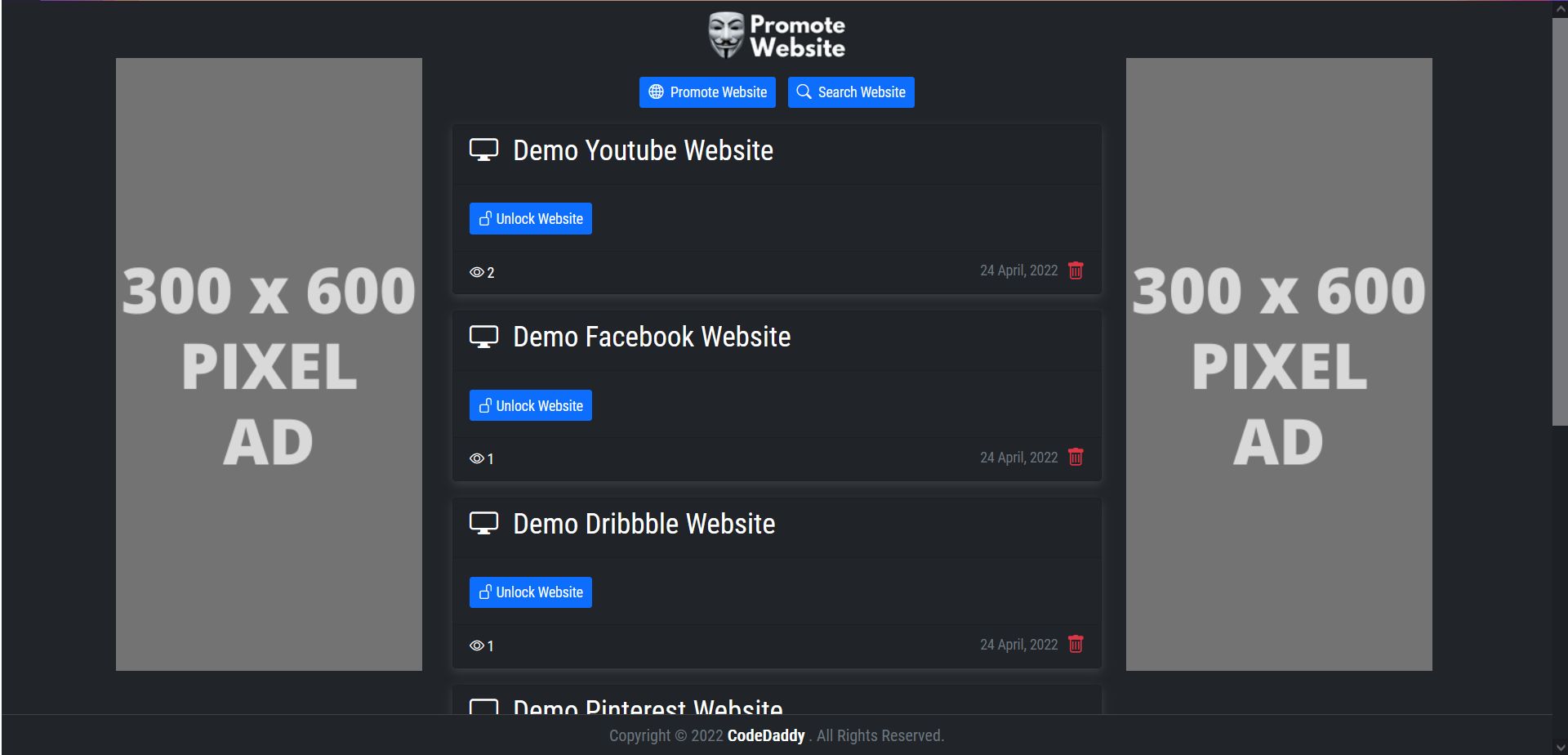Screen dimensions: 1568x755
Task: Click the globe icon in Promote Website button
Action: click(x=656, y=92)
